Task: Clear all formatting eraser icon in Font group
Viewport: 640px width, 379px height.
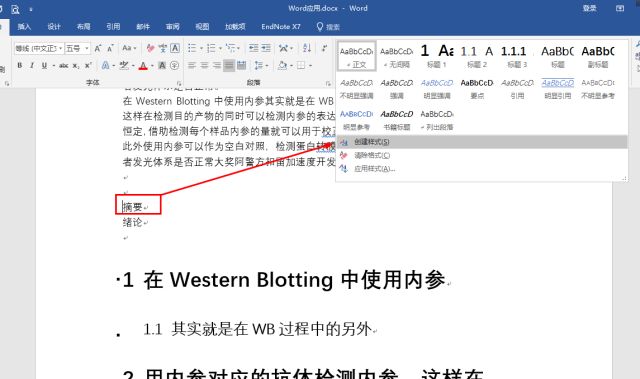Action: [150, 48]
